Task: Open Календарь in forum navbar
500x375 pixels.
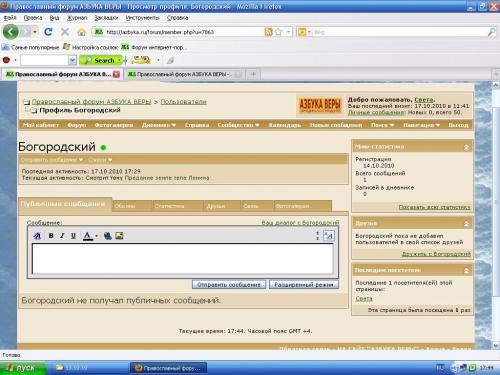Action: click(x=285, y=125)
